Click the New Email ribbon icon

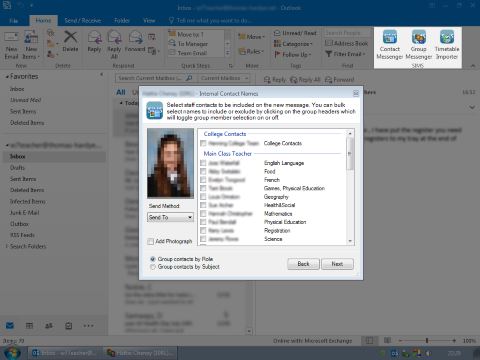(x=11, y=45)
